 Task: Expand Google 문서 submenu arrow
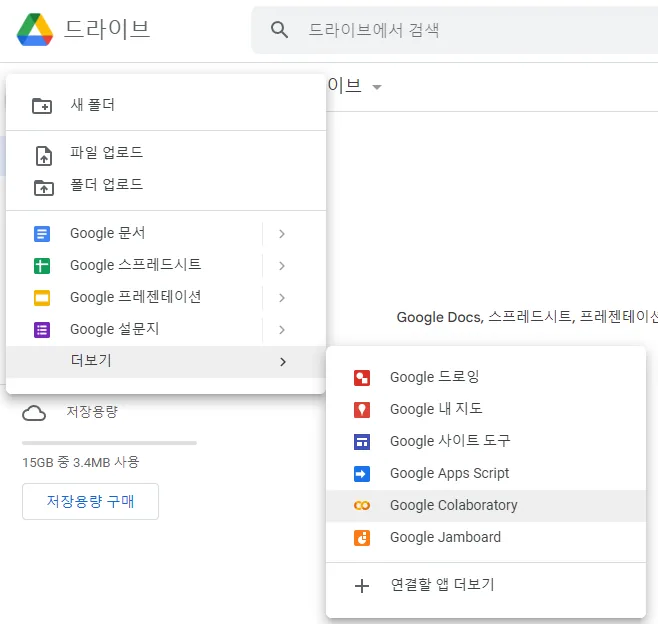[282, 234]
